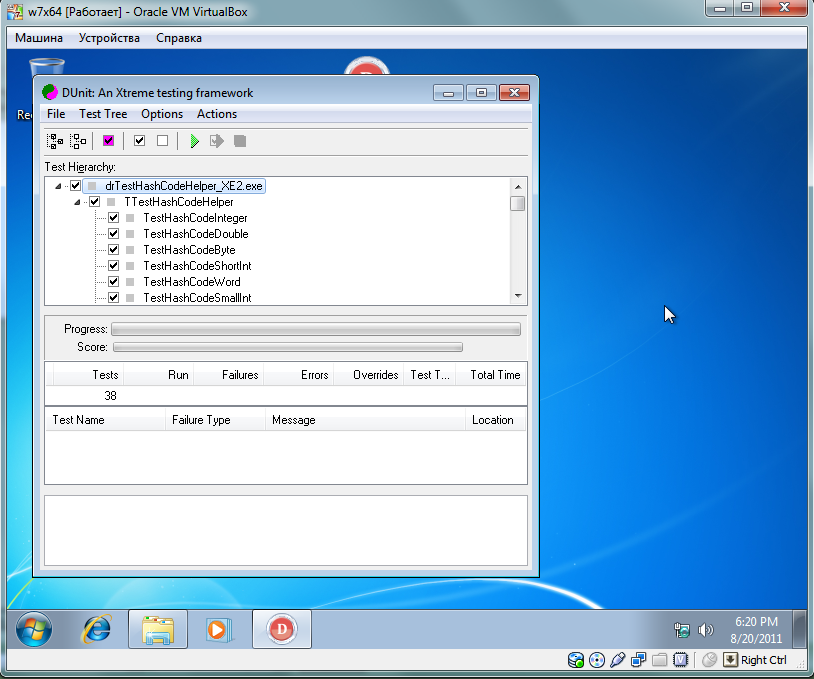Open VirtualBox Машина menu
The height and width of the screenshot is (679, 814).
39,38
